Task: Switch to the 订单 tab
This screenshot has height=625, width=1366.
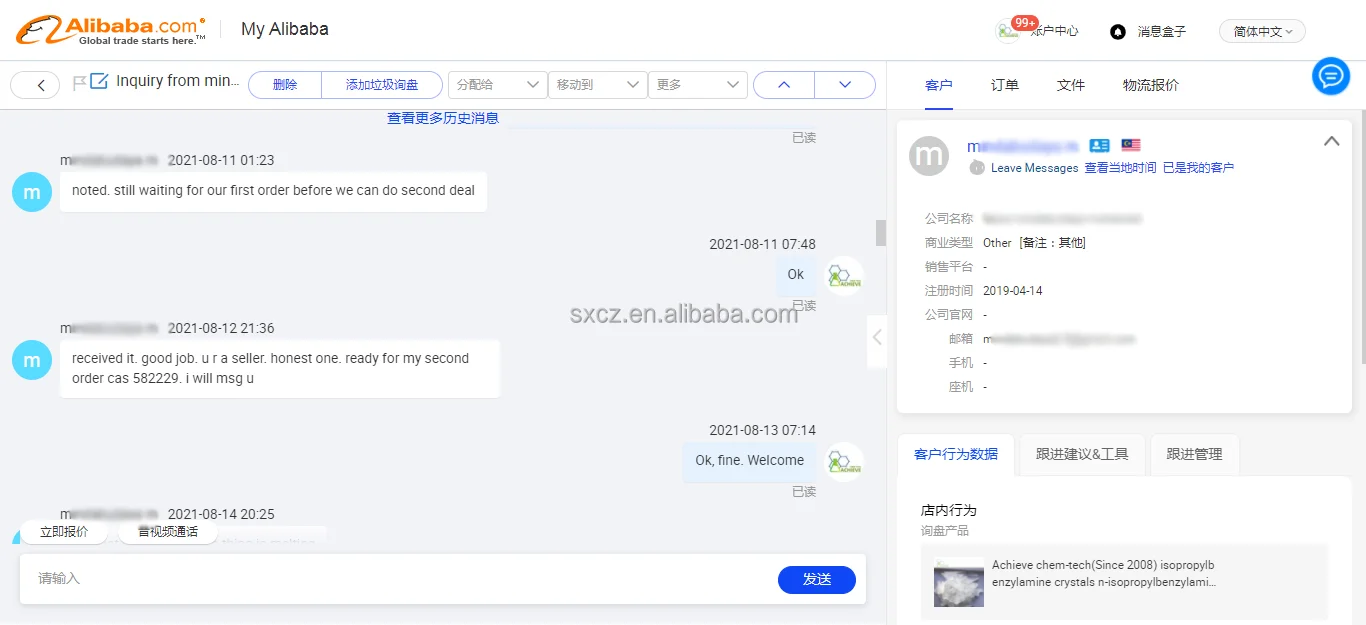Action: (x=1005, y=86)
